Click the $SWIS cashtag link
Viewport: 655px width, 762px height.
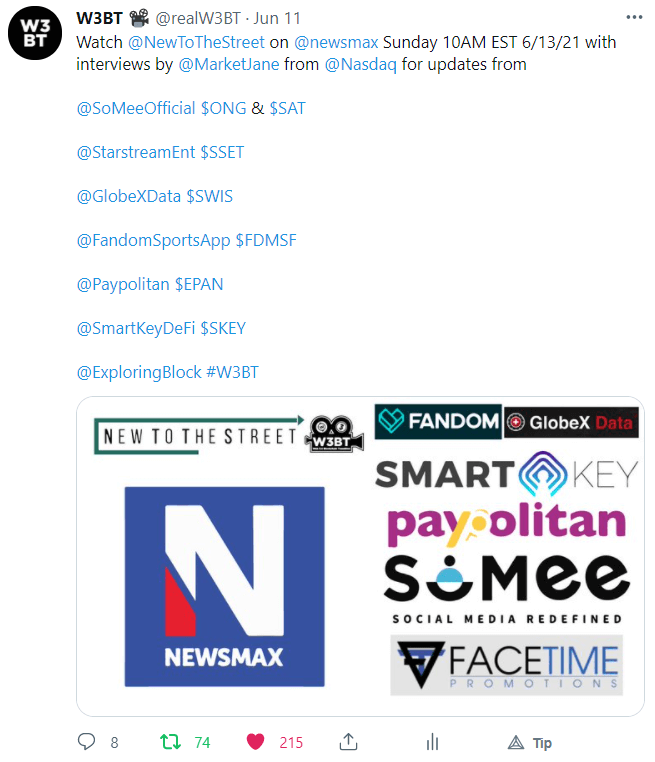pos(209,196)
